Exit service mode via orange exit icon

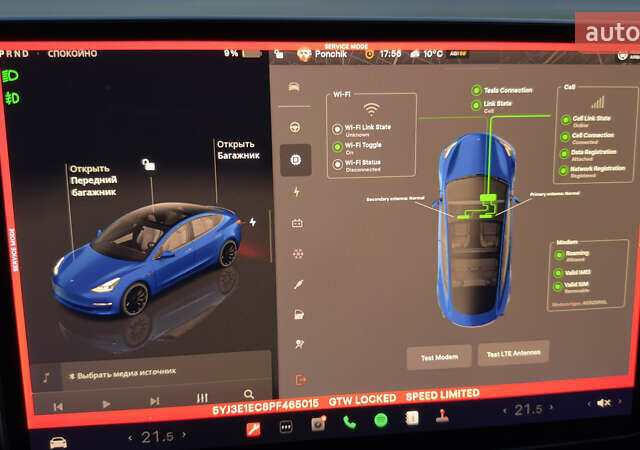click(300, 380)
